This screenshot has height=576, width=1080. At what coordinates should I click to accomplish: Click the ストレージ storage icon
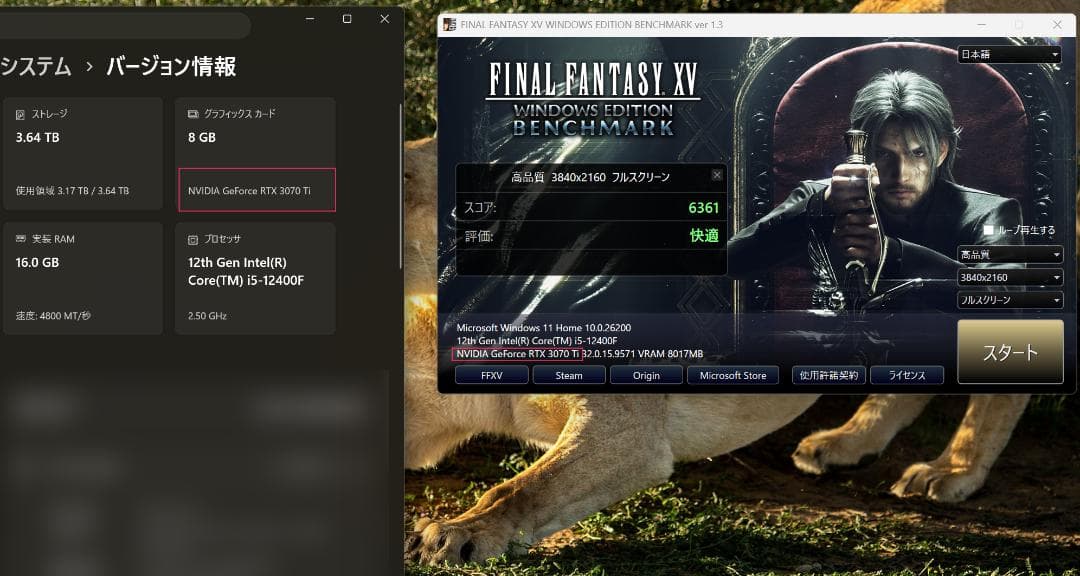click(20, 114)
